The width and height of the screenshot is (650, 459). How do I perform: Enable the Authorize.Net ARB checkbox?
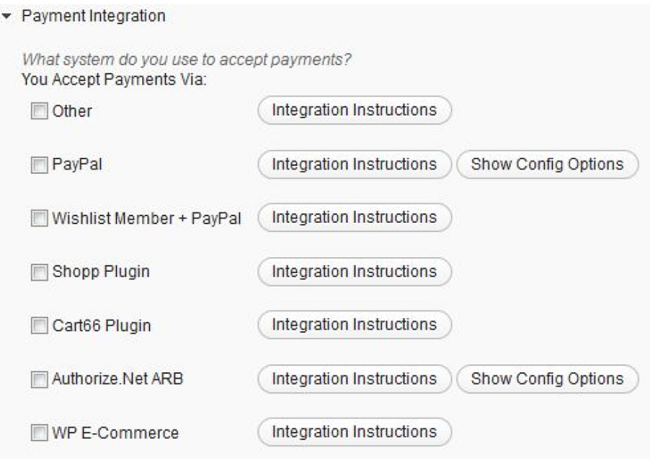pyautogui.click(x=39, y=380)
